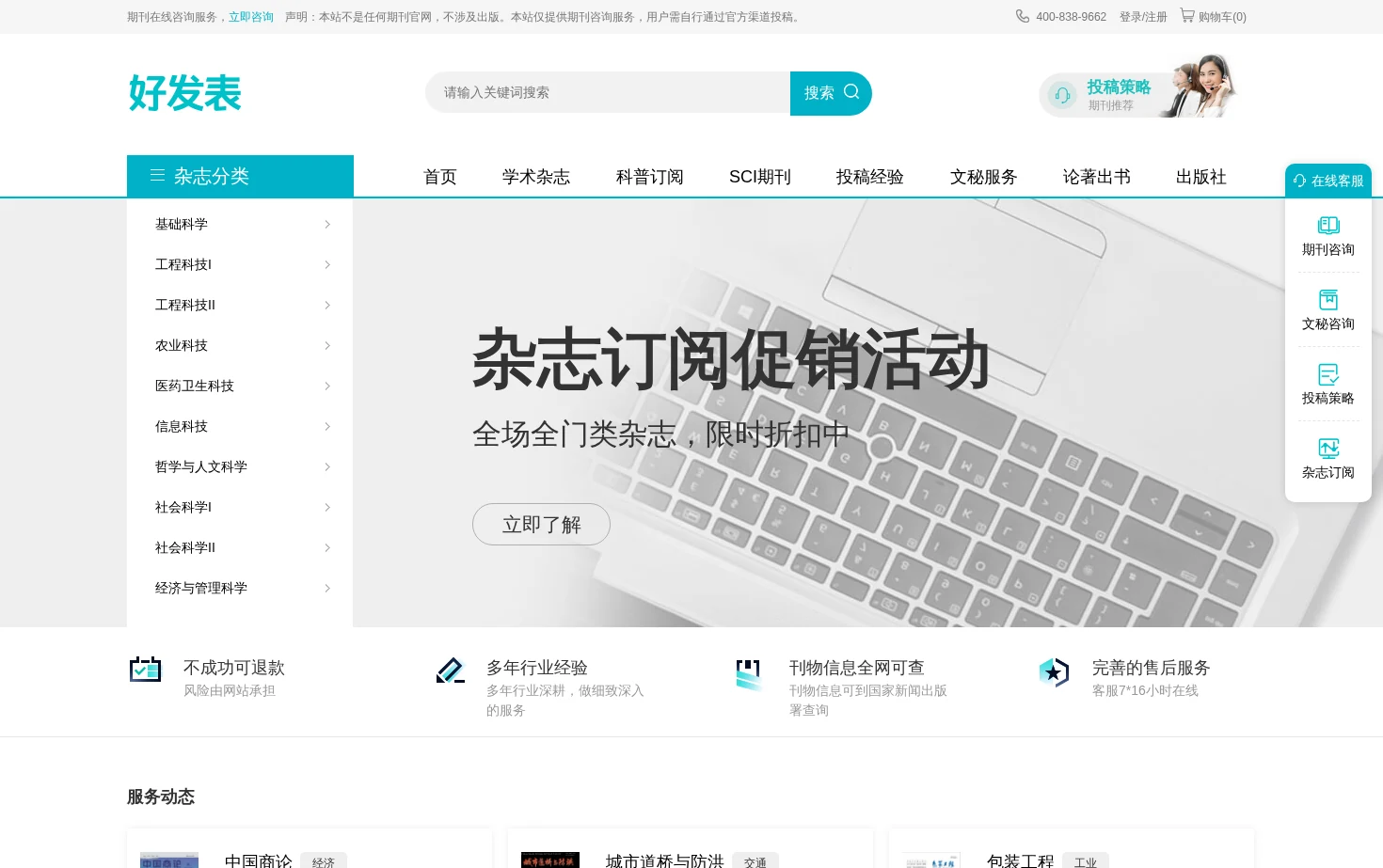This screenshot has width=1383, height=868.
Task: Open the 城市道桥与防洪 journal title
Action: (x=664, y=860)
